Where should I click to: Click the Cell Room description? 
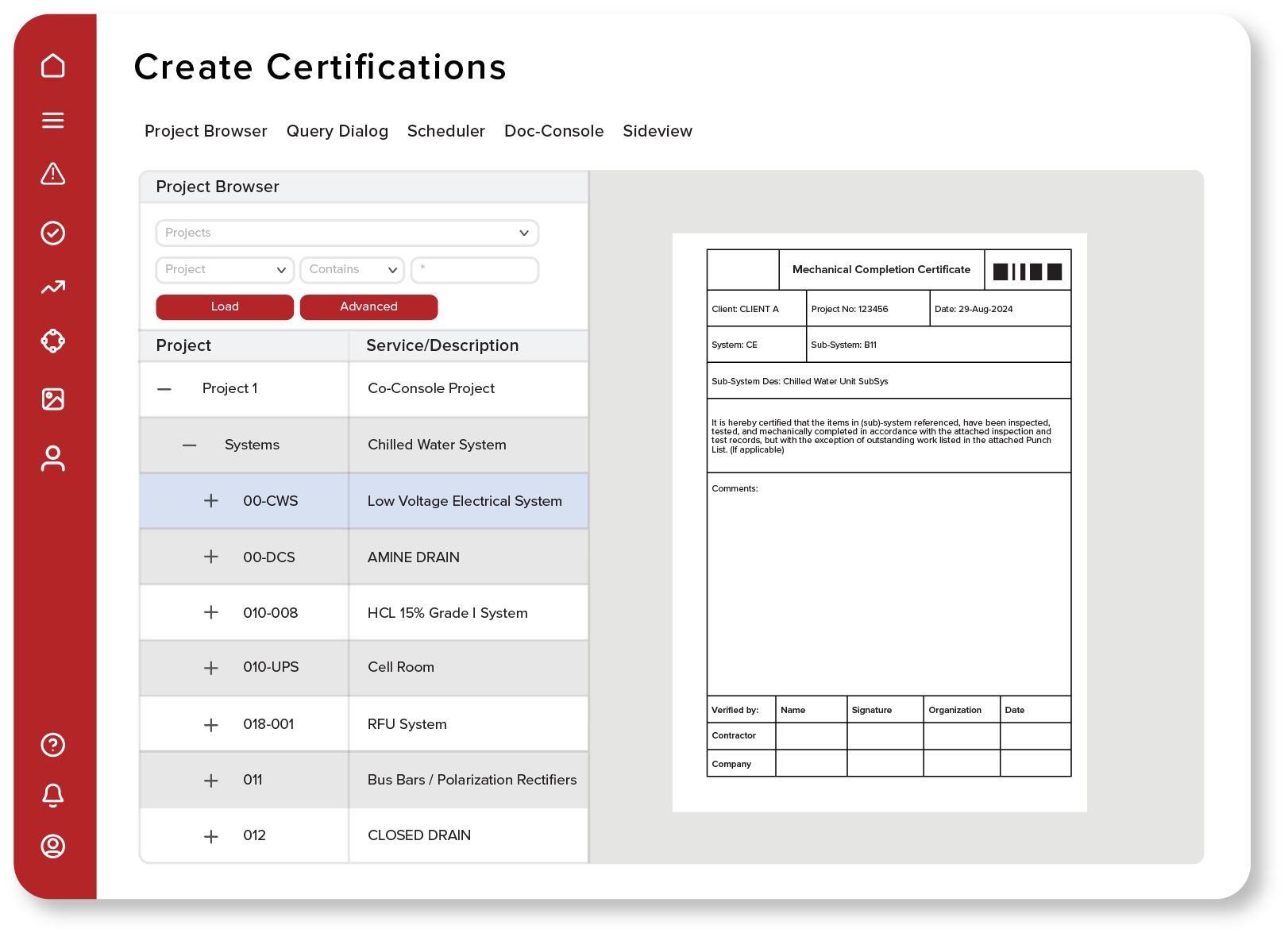(401, 667)
